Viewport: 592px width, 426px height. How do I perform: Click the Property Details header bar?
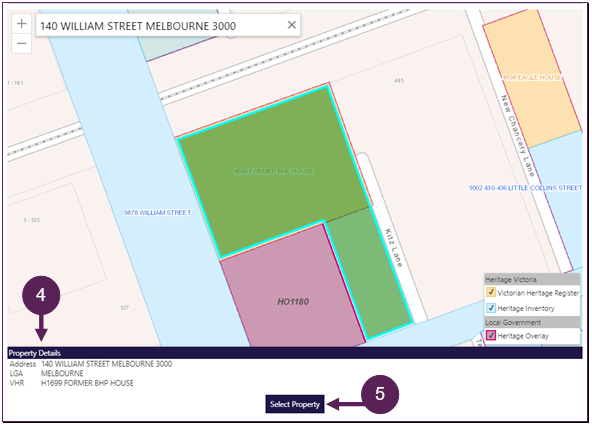click(295, 353)
